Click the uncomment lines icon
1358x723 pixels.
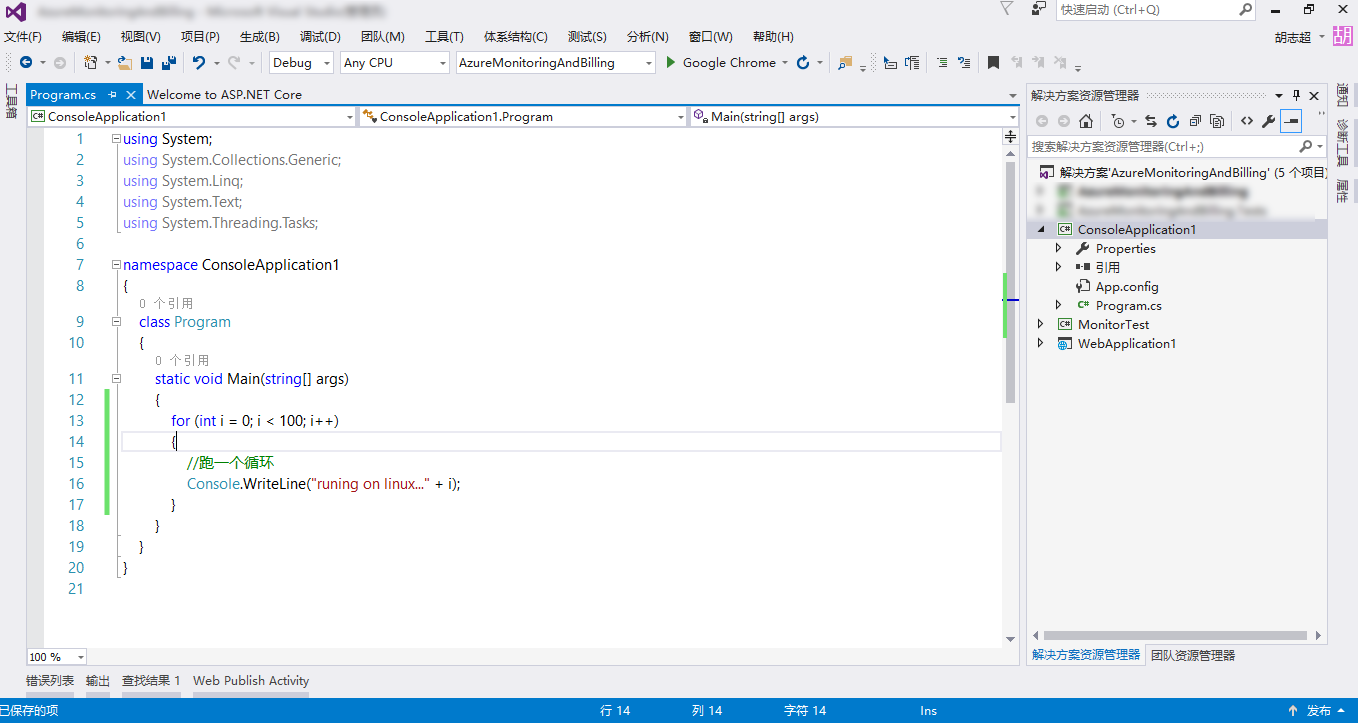click(x=964, y=62)
